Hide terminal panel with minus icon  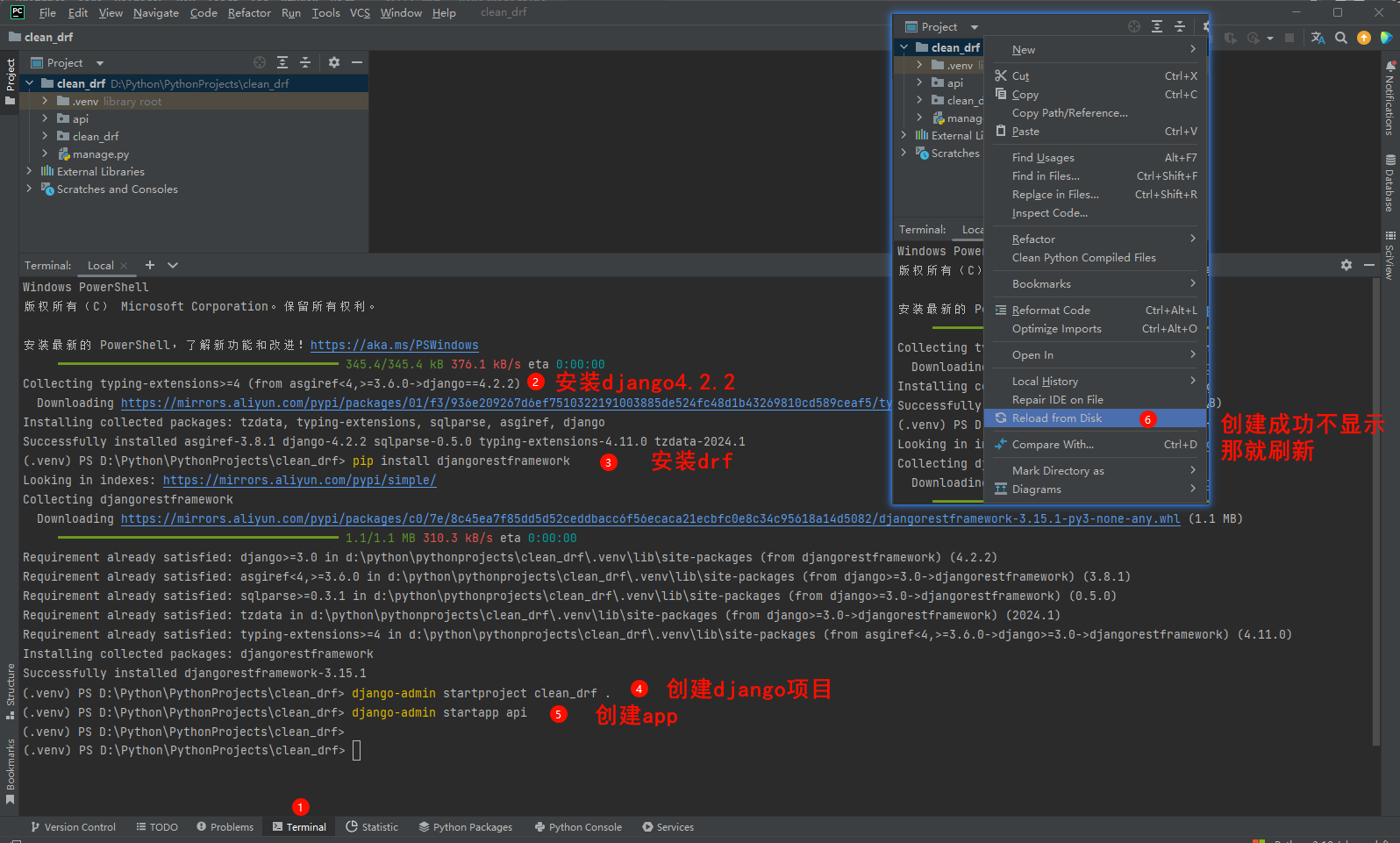tap(1369, 265)
